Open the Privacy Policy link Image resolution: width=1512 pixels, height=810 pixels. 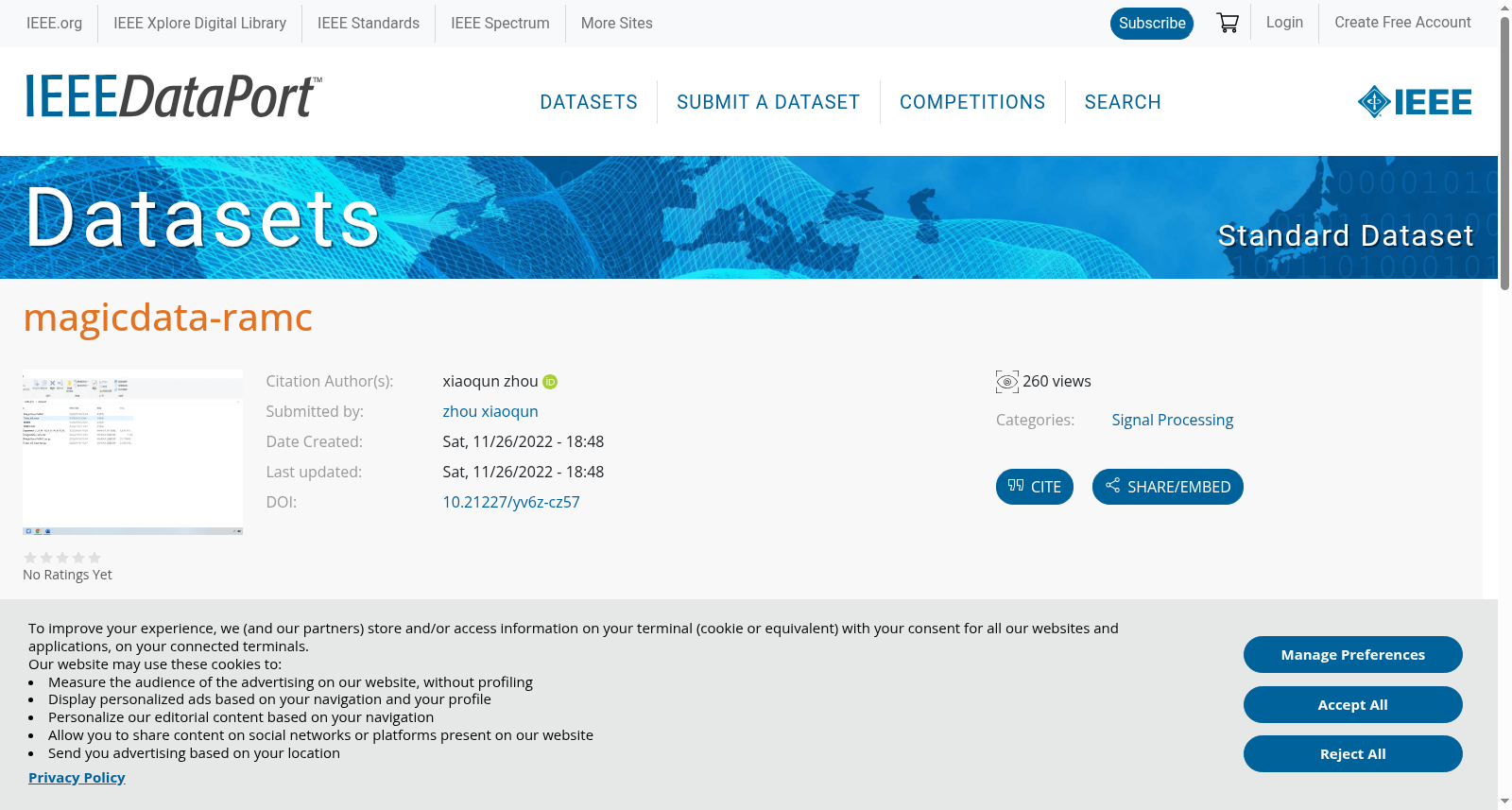(77, 777)
